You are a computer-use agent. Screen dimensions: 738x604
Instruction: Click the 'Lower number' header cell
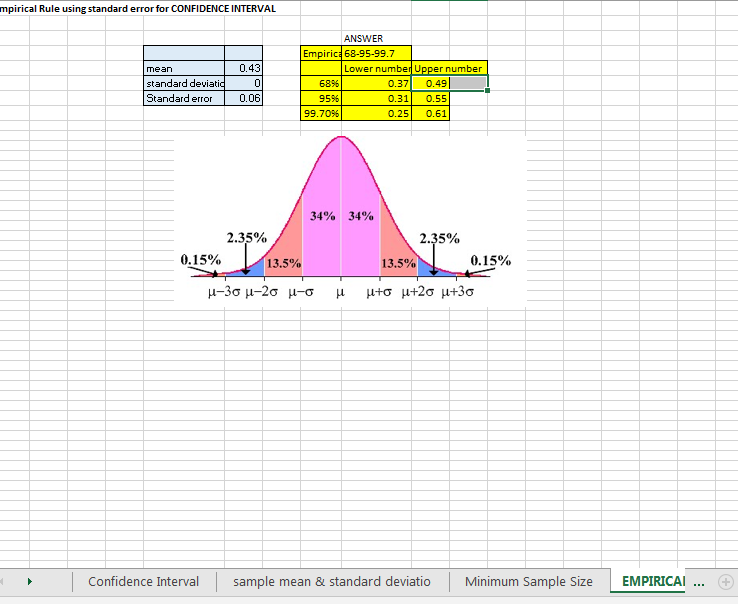pyautogui.click(x=376, y=68)
